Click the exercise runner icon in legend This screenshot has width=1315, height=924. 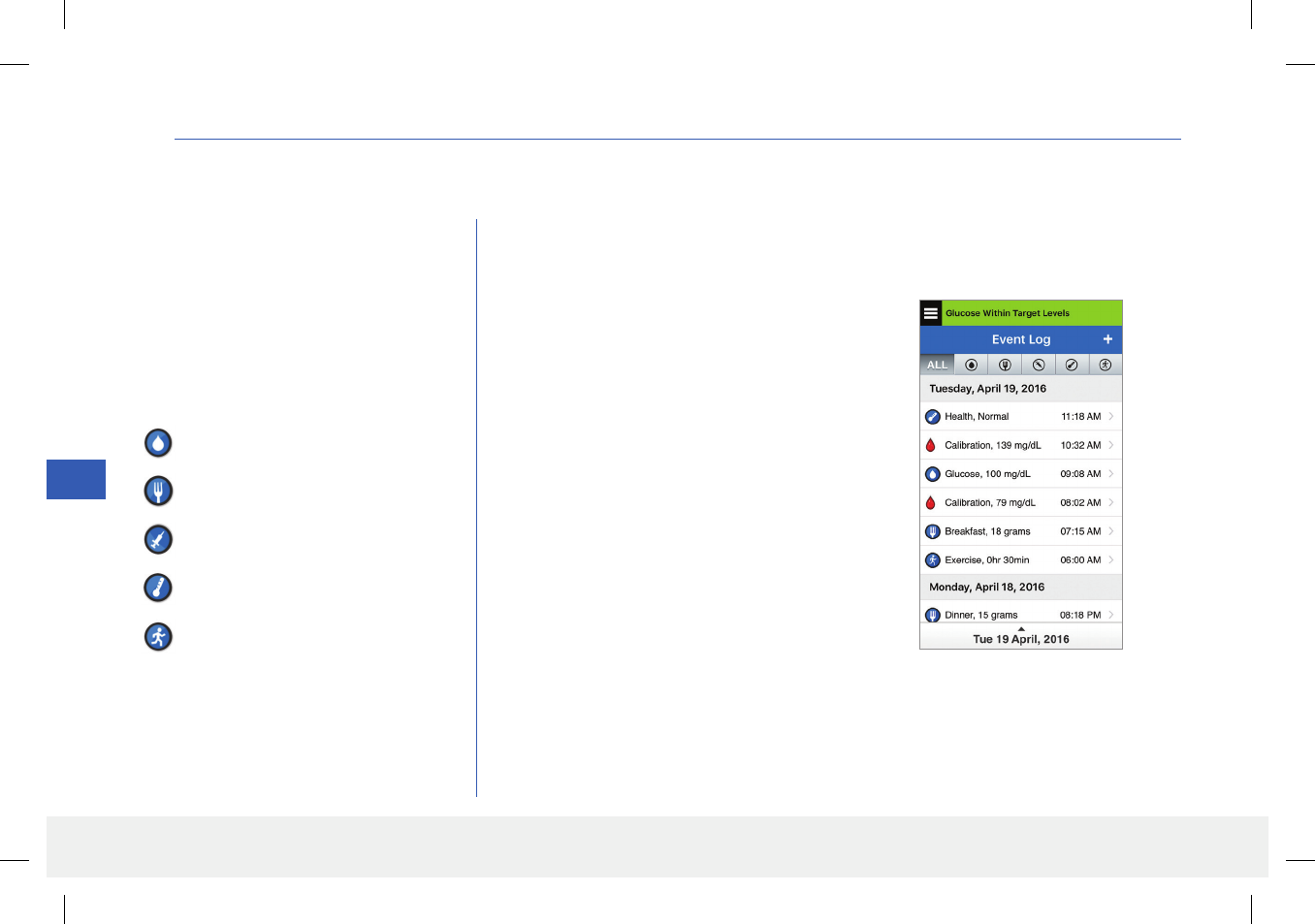158,636
